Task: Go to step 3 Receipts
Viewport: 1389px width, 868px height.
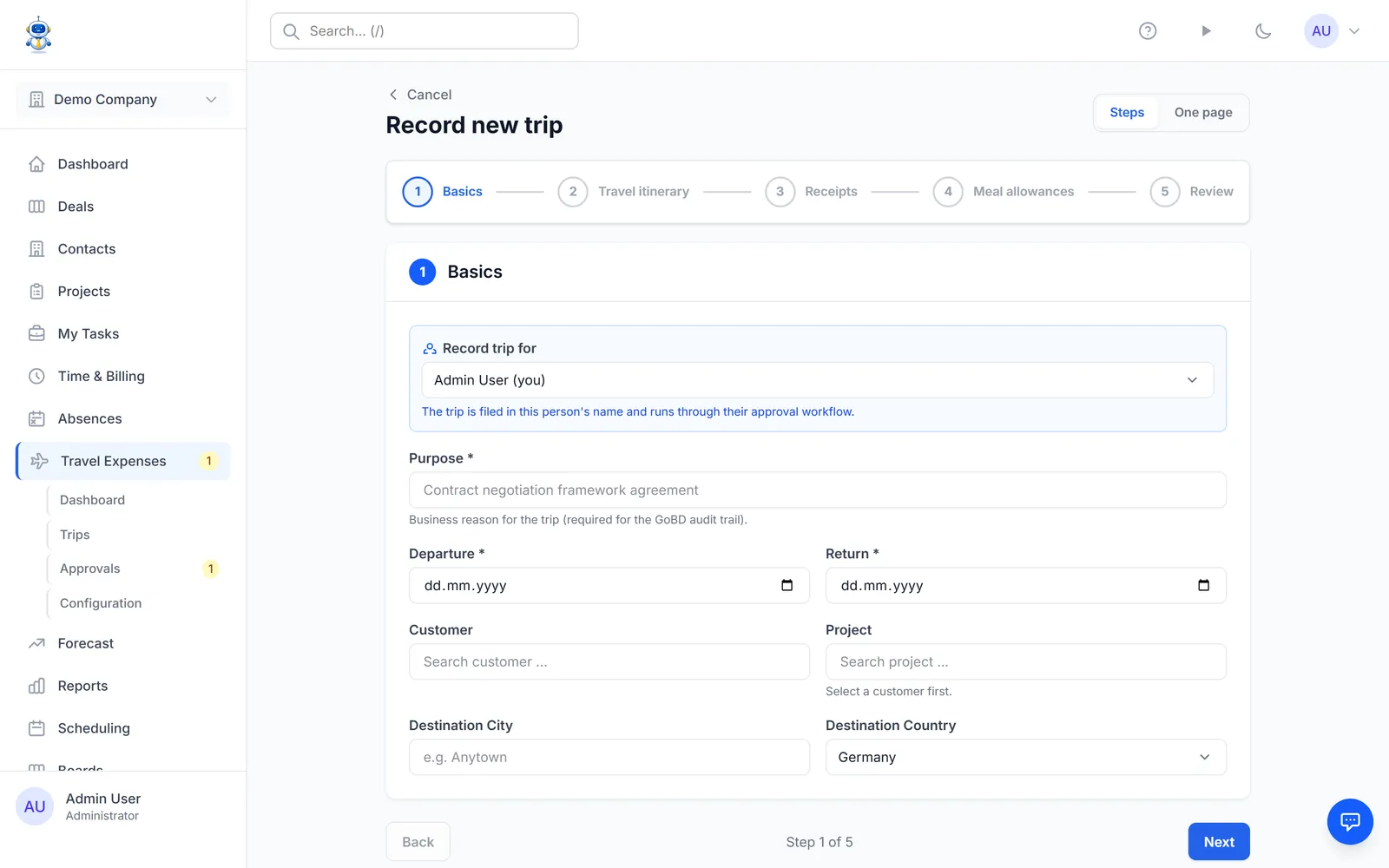Action: (x=811, y=192)
